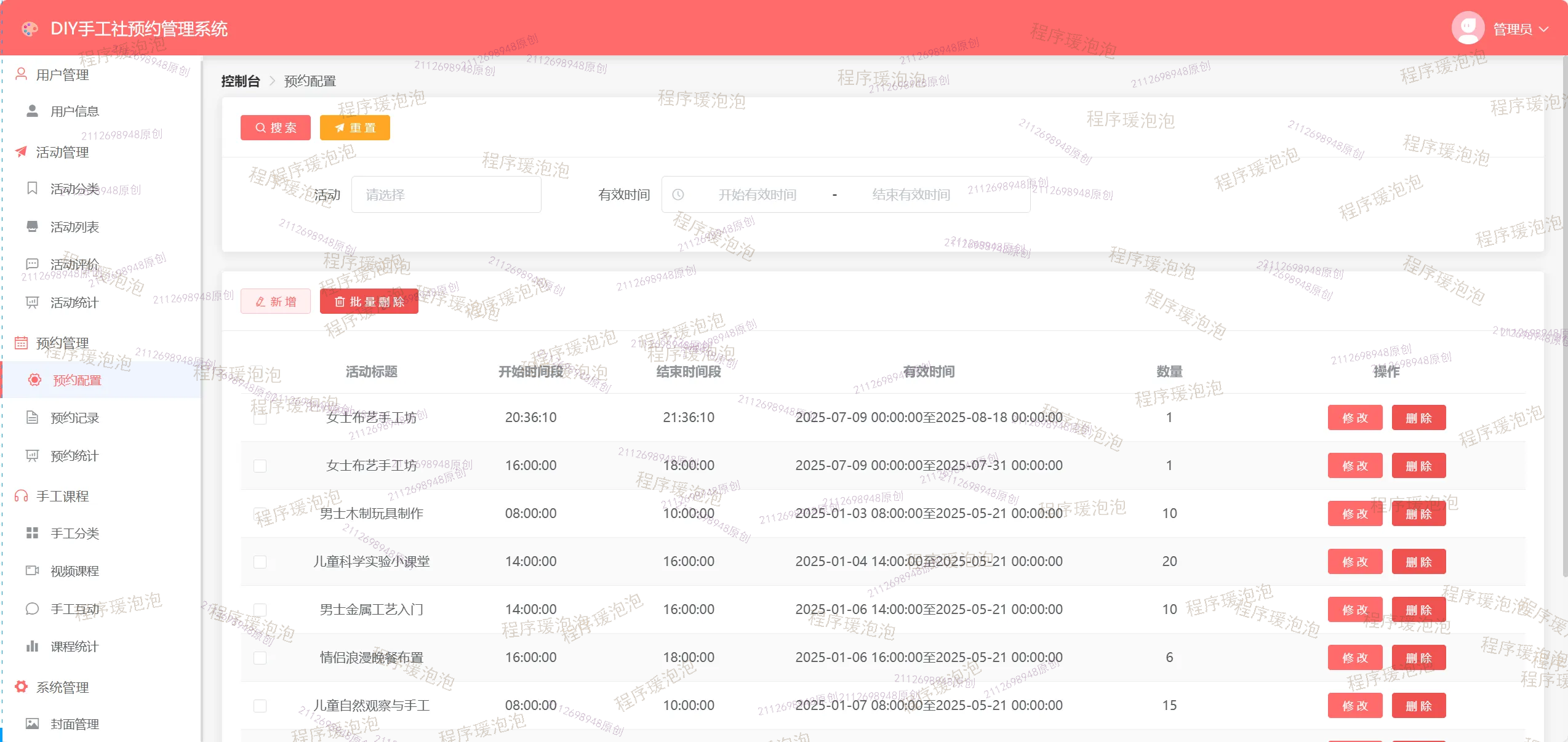
Task: Click the 批量删除 button
Action: [369, 301]
